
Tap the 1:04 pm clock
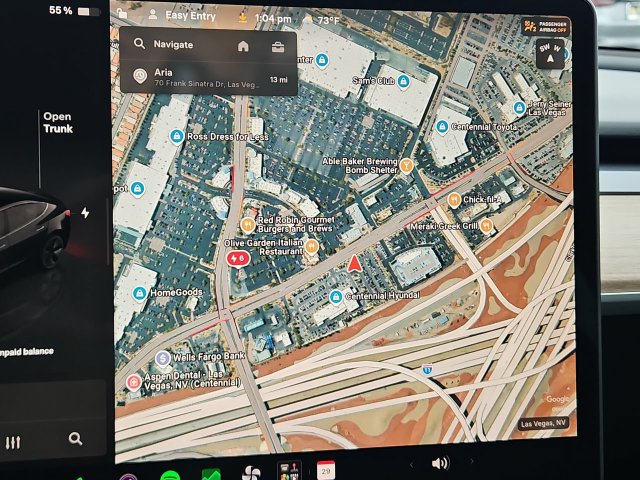(x=273, y=18)
